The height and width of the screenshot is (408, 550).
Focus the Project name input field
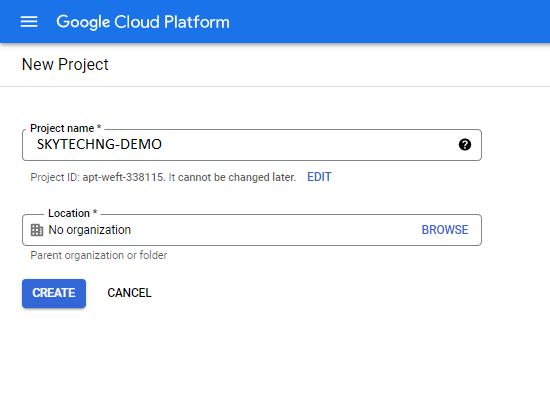252,145
